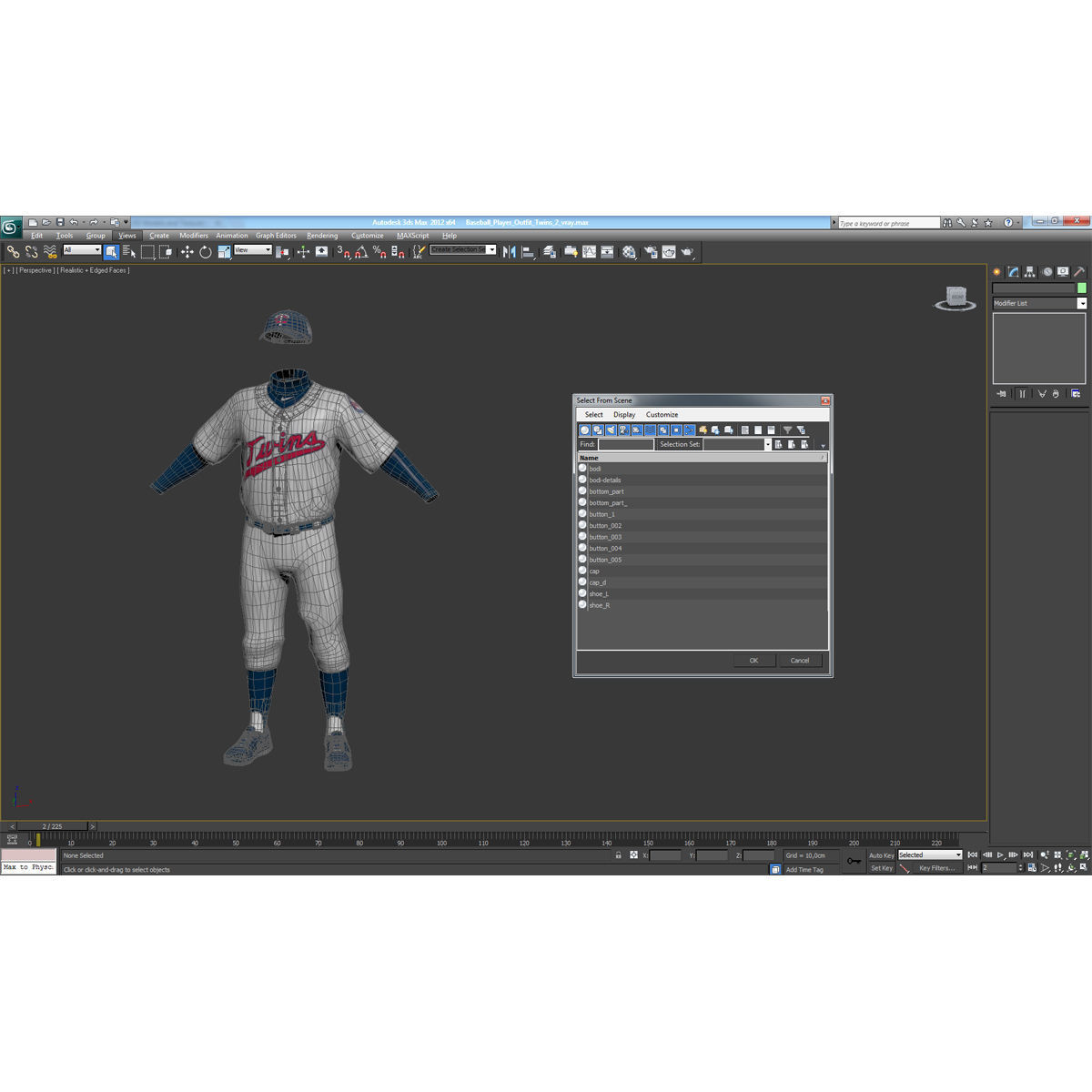Confirm with the OK button
Screen dimensions: 1092x1092
coord(753,661)
